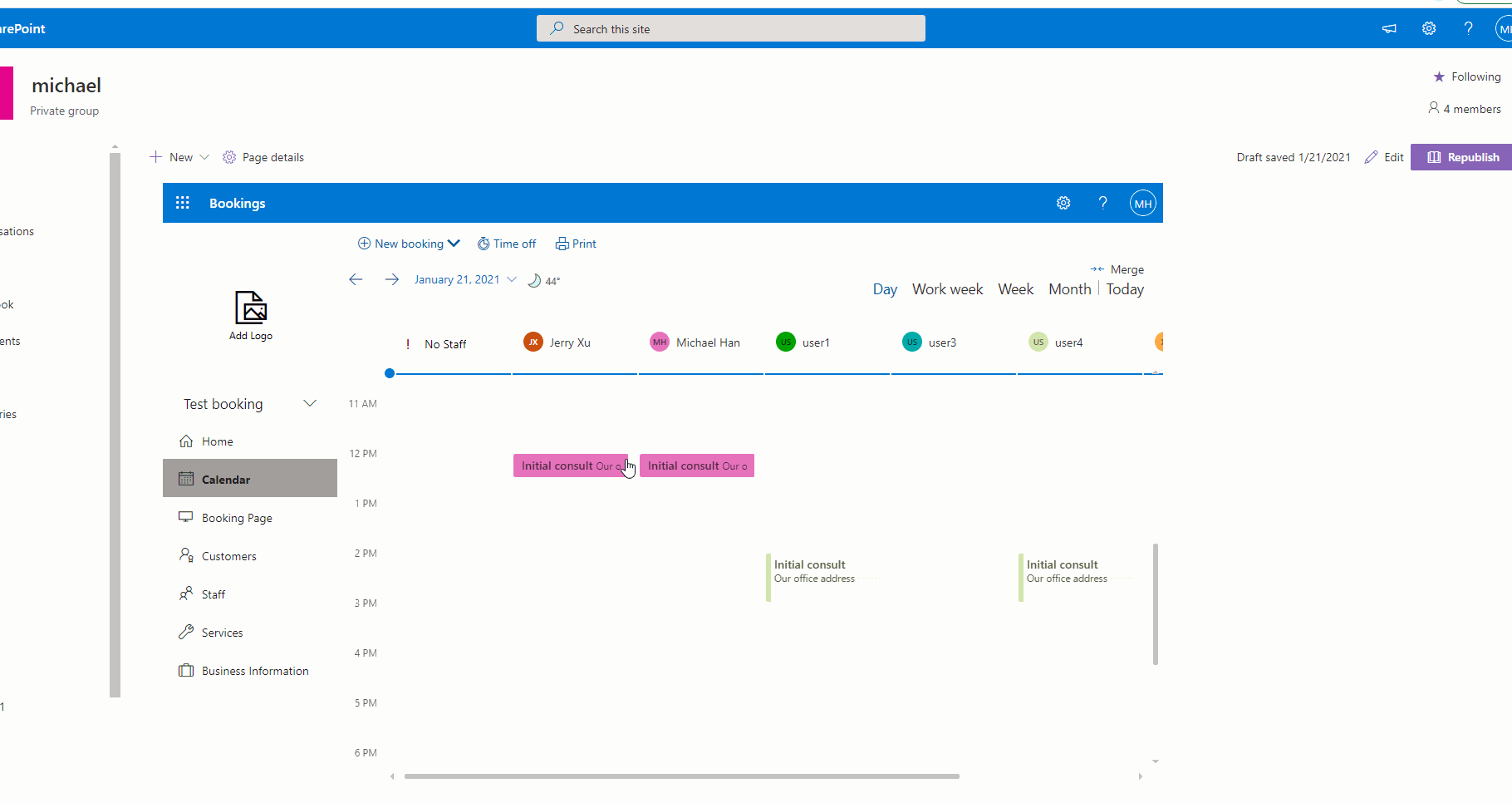The width and height of the screenshot is (1512, 803).
Task: Jump to Today in calendar
Action: [x=1125, y=289]
